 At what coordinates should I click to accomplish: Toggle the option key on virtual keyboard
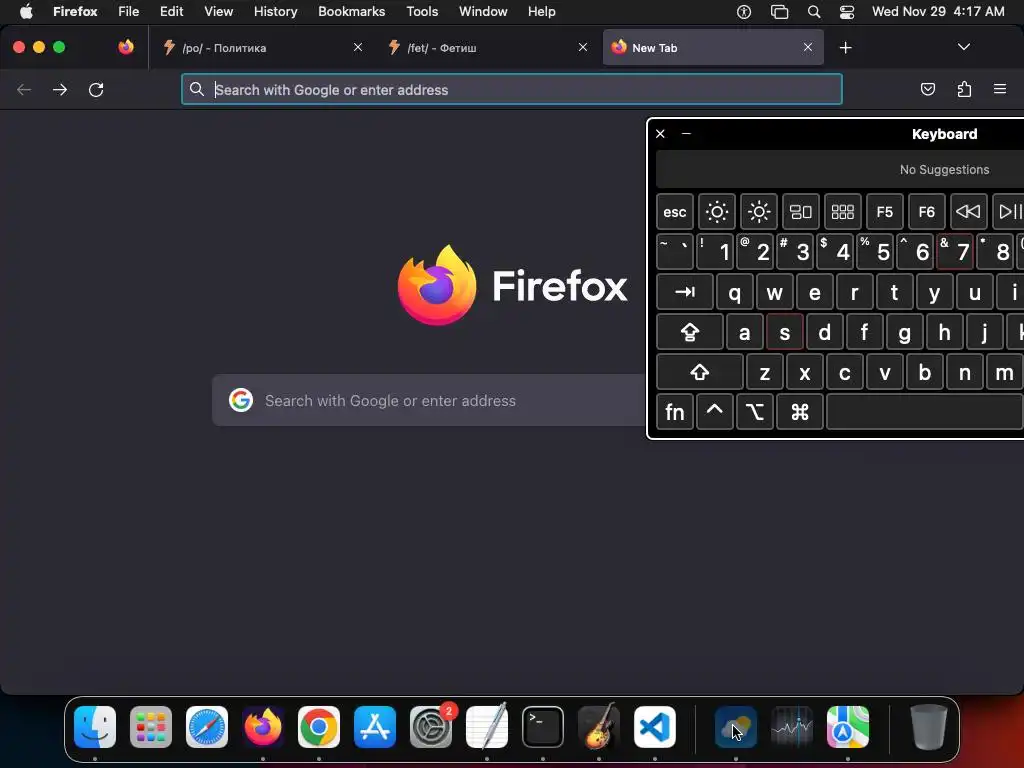click(754, 412)
